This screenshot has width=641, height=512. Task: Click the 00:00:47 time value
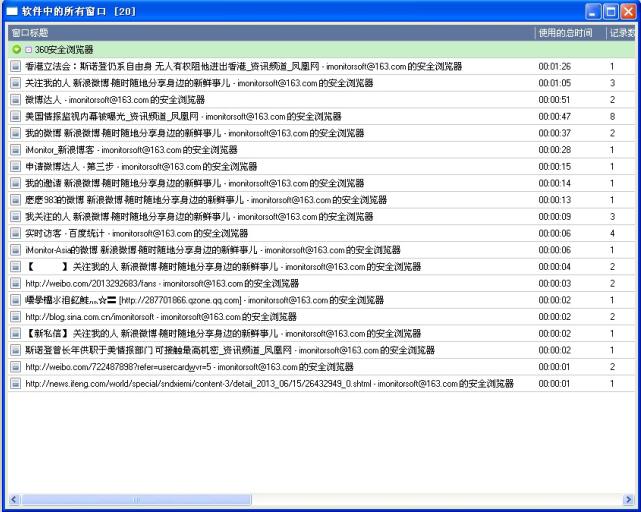click(x=554, y=117)
